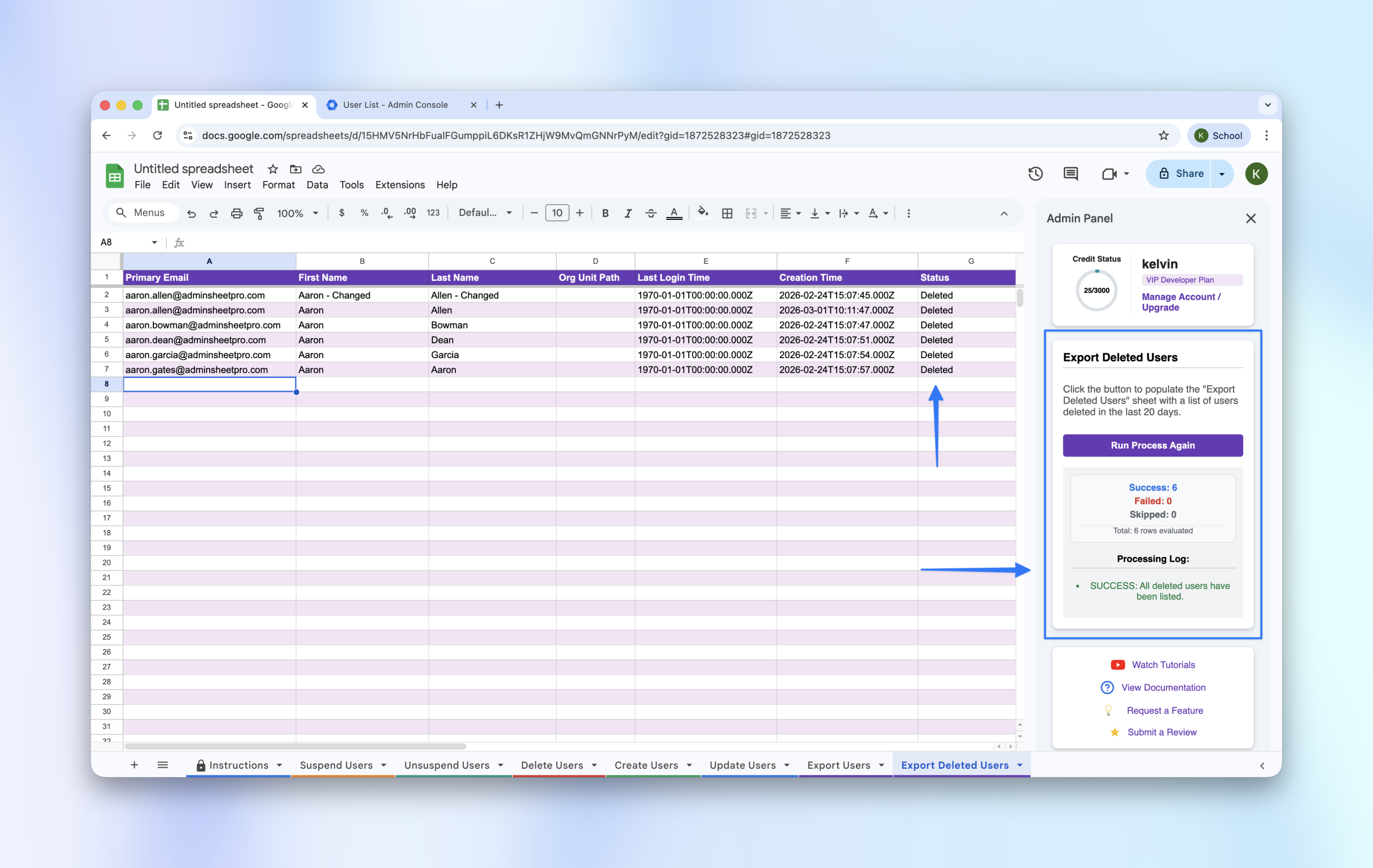
Task: Expand the Share button dropdown arrow
Action: coord(1221,174)
